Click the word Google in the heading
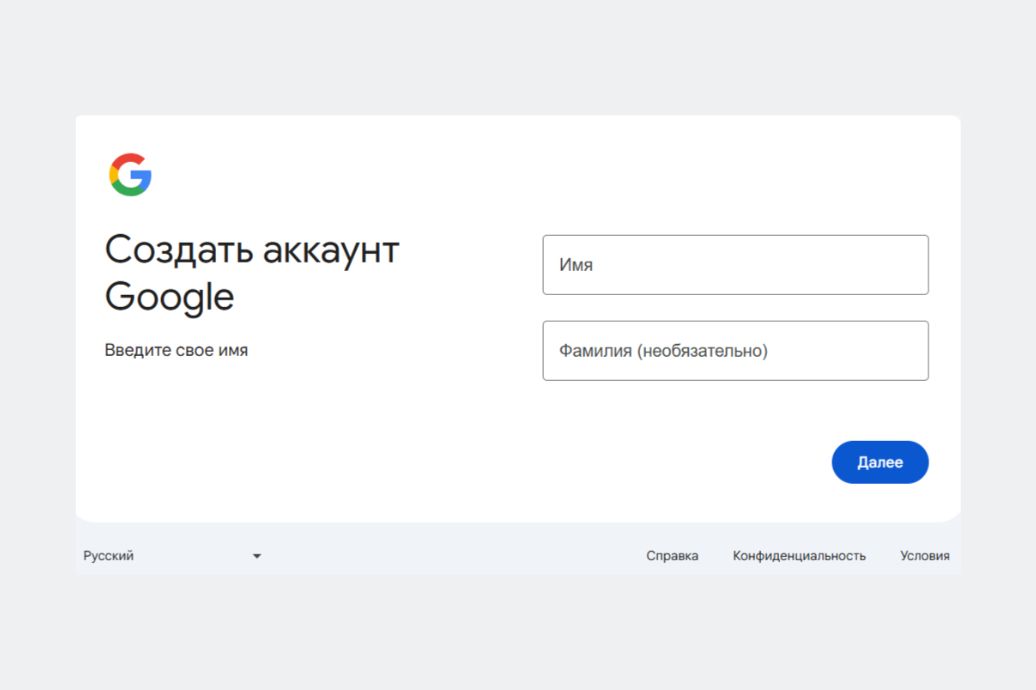1036x690 pixels. pyautogui.click(x=169, y=297)
